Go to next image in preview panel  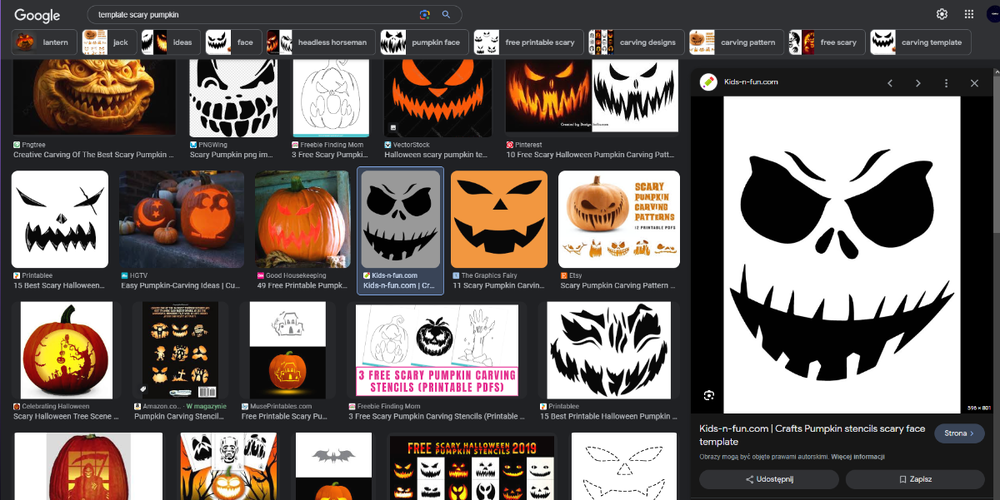pyautogui.click(x=918, y=83)
